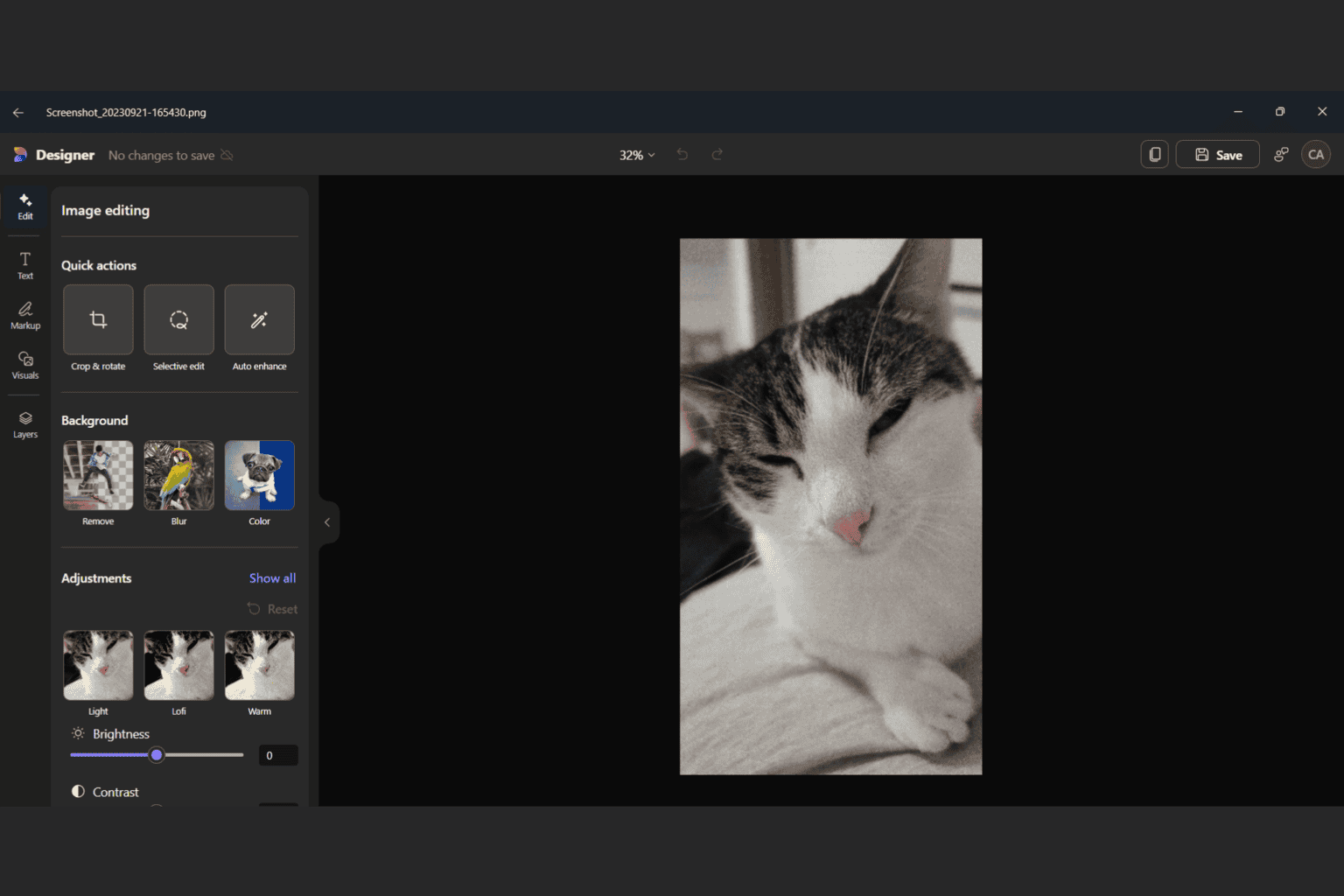Select Crop & rotate quick action
The width and height of the screenshot is (1344, 896).
98,319
